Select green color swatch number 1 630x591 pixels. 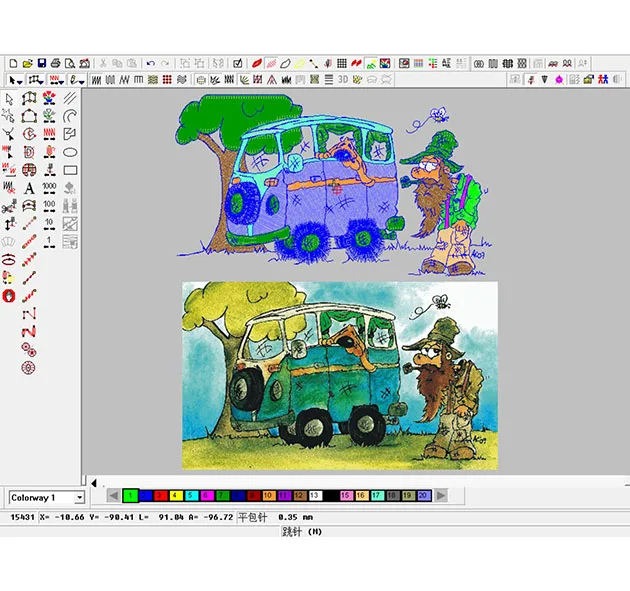pos(129,495)
